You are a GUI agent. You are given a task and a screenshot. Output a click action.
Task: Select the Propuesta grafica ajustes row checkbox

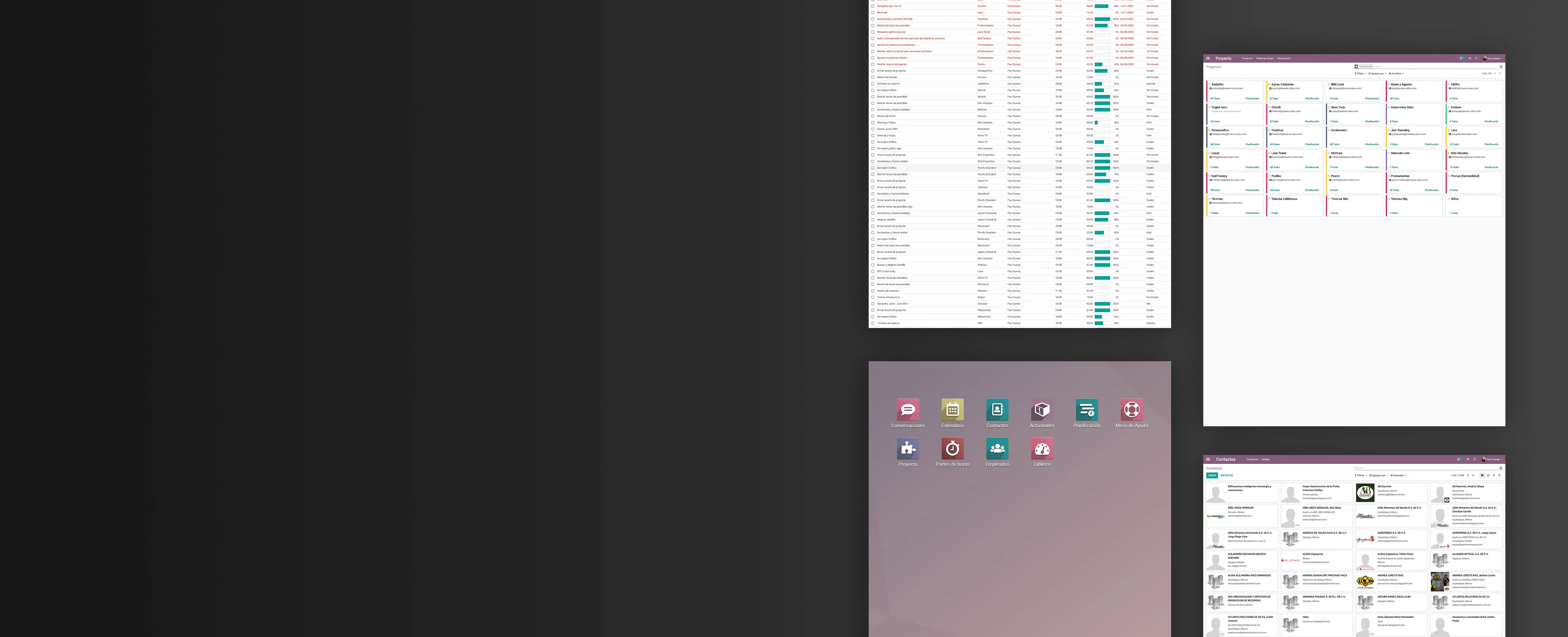pos(873,32)
